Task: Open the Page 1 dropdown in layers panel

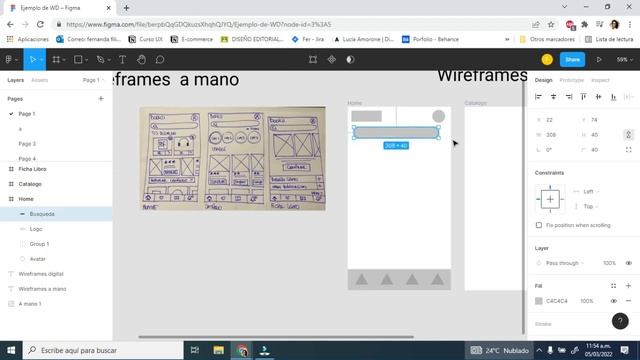Action: point(93,80)
